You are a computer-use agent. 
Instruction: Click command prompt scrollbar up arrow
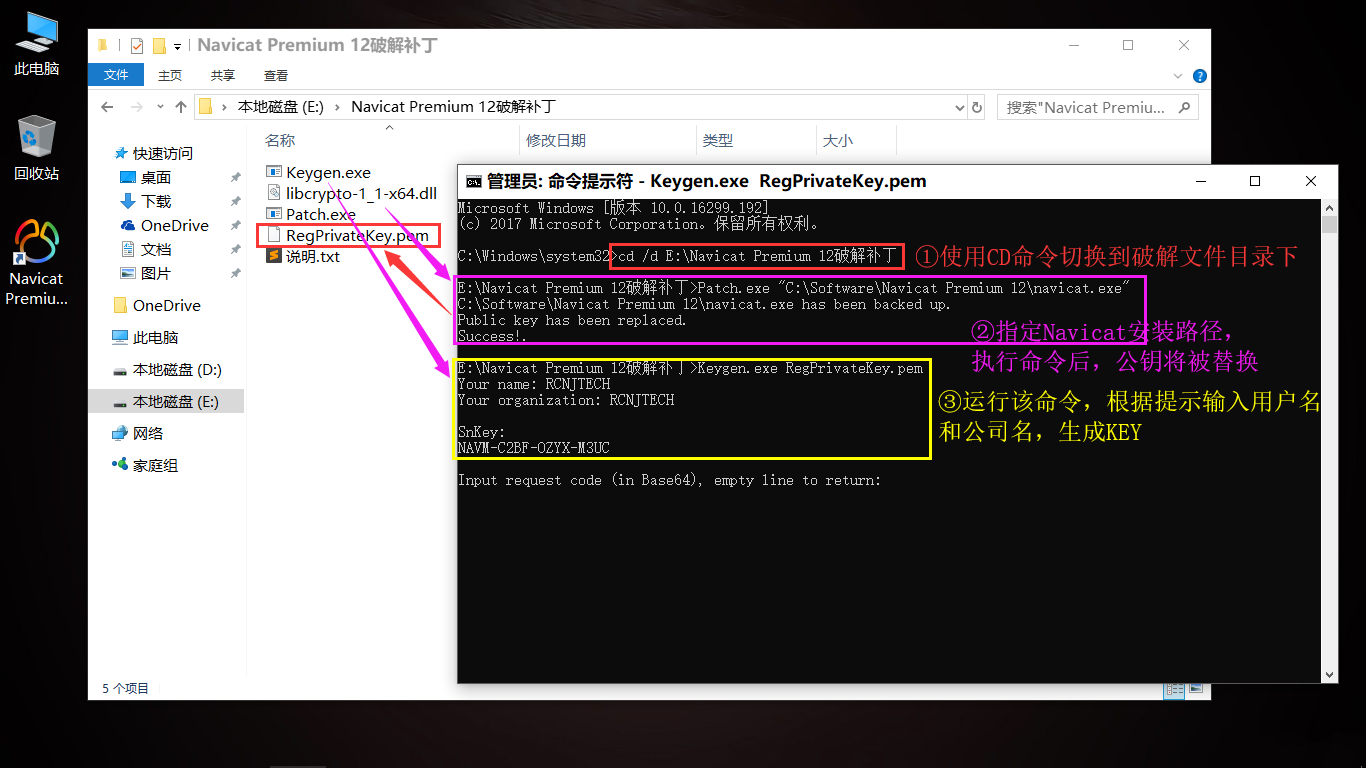tap(1329, 207)
